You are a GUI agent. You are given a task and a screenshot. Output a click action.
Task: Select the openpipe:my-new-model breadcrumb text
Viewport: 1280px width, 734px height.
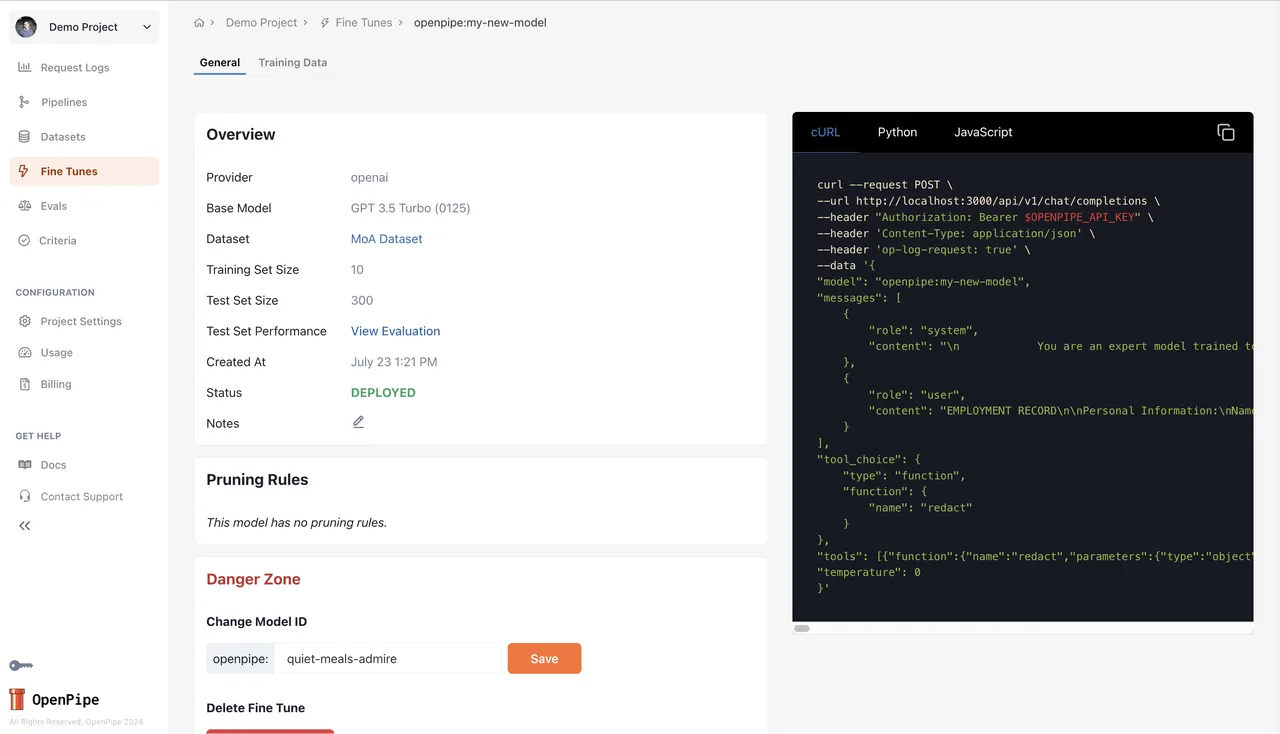[x=480, y=22]
